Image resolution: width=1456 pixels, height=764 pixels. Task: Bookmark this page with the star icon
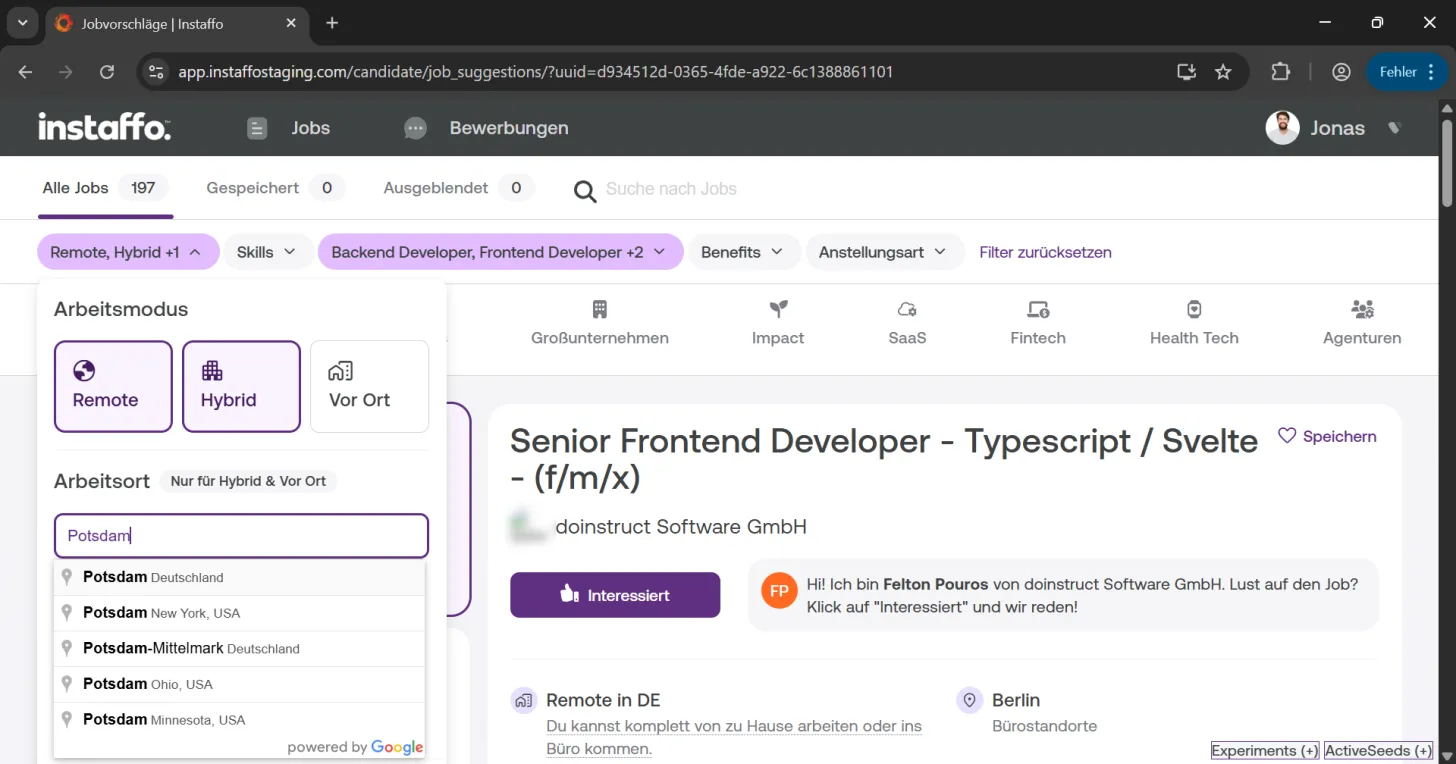coord(1223,72)
